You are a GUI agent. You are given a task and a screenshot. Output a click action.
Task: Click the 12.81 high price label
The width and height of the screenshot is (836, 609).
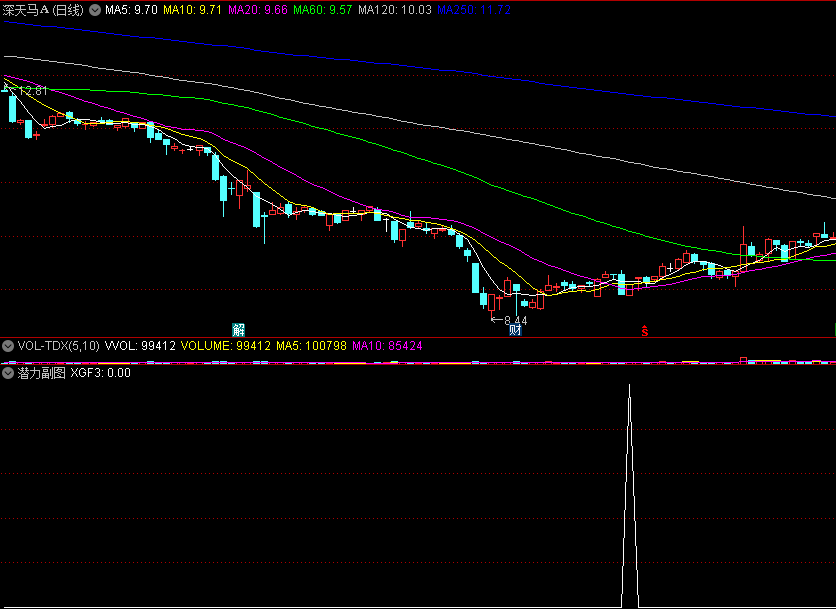pyautogui.click(x=33, y=91)
